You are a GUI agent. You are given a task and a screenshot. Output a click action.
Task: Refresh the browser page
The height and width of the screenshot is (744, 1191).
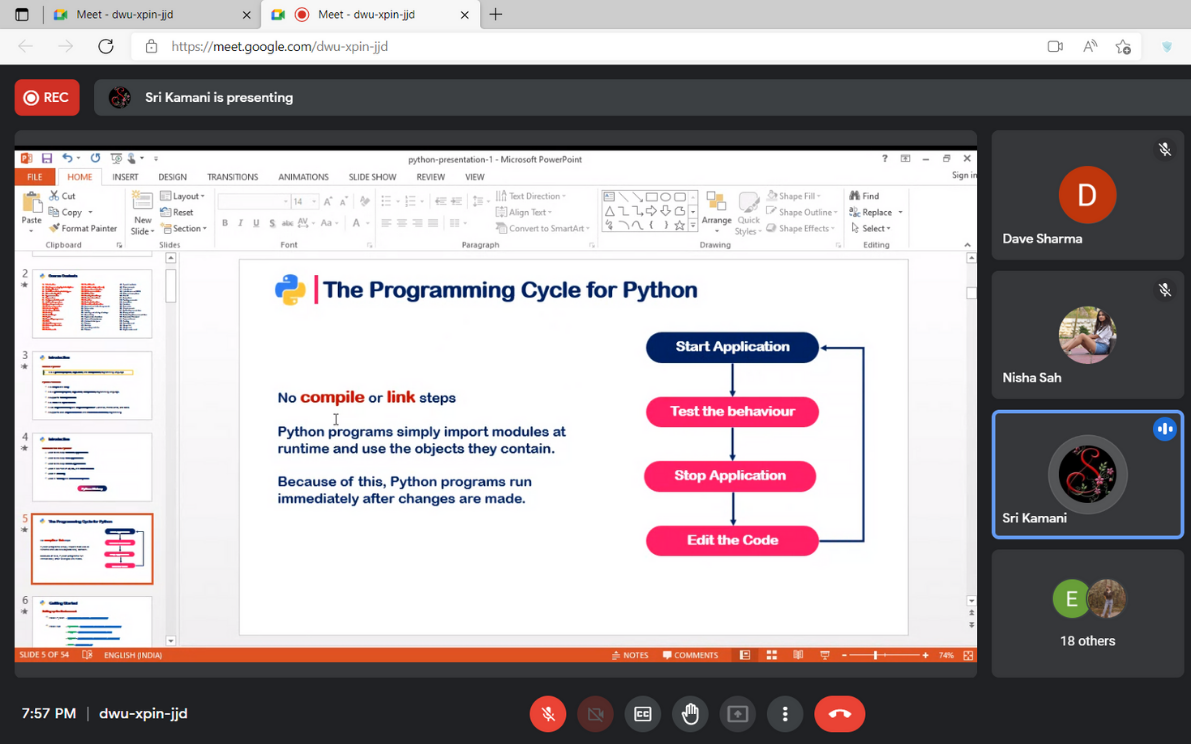pos(105,46)
